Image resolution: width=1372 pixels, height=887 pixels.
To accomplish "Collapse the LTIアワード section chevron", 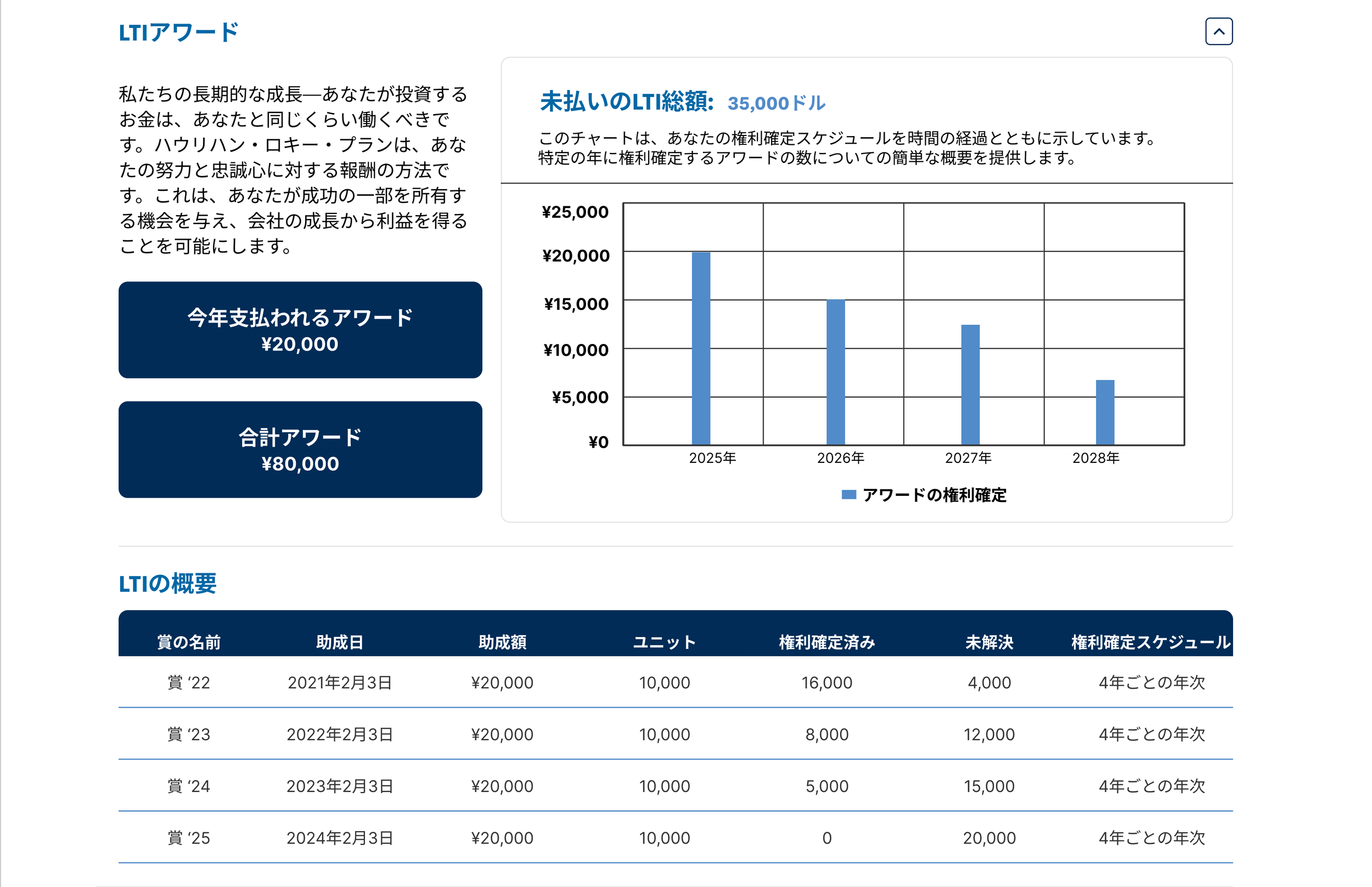I will click(x=1218, y=32).
